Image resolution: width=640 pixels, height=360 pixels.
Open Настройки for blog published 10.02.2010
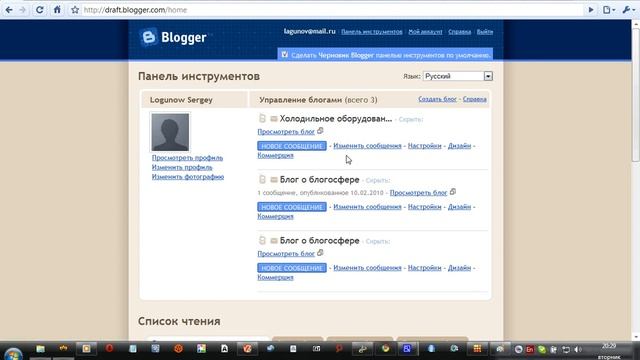click(x=424, y=207)
